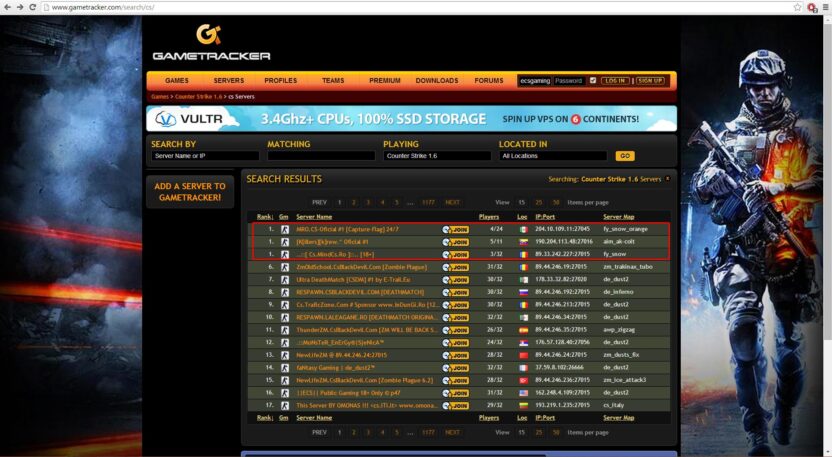Open the Playing game dropdown
Viewport: 832px width, 457px height.
tap(437, 156)
